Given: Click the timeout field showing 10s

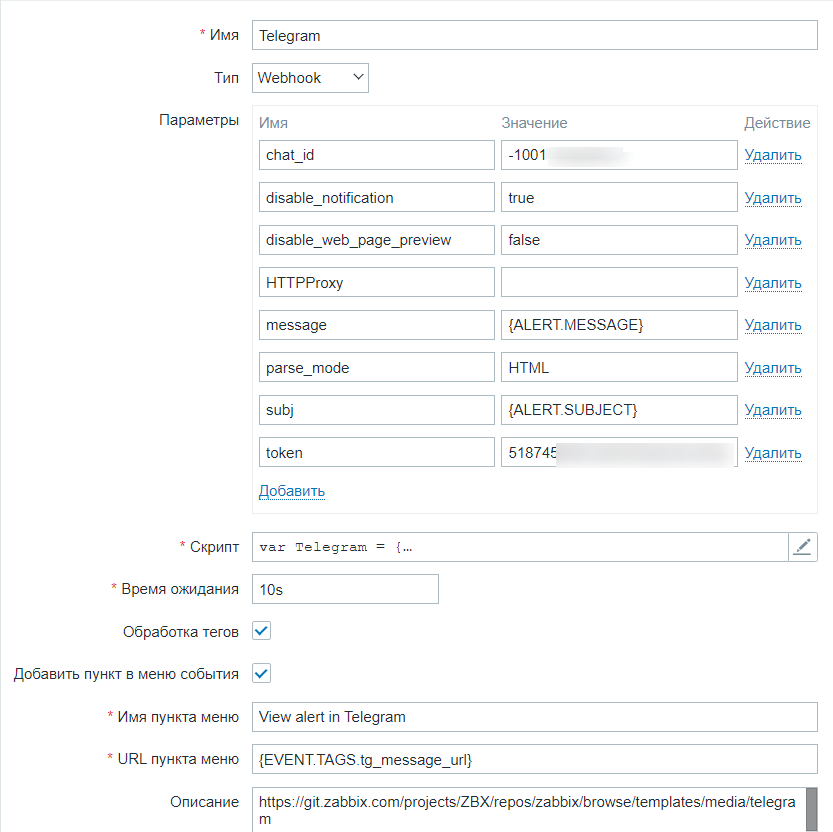Looking at the screenshot, I should 345,589.
